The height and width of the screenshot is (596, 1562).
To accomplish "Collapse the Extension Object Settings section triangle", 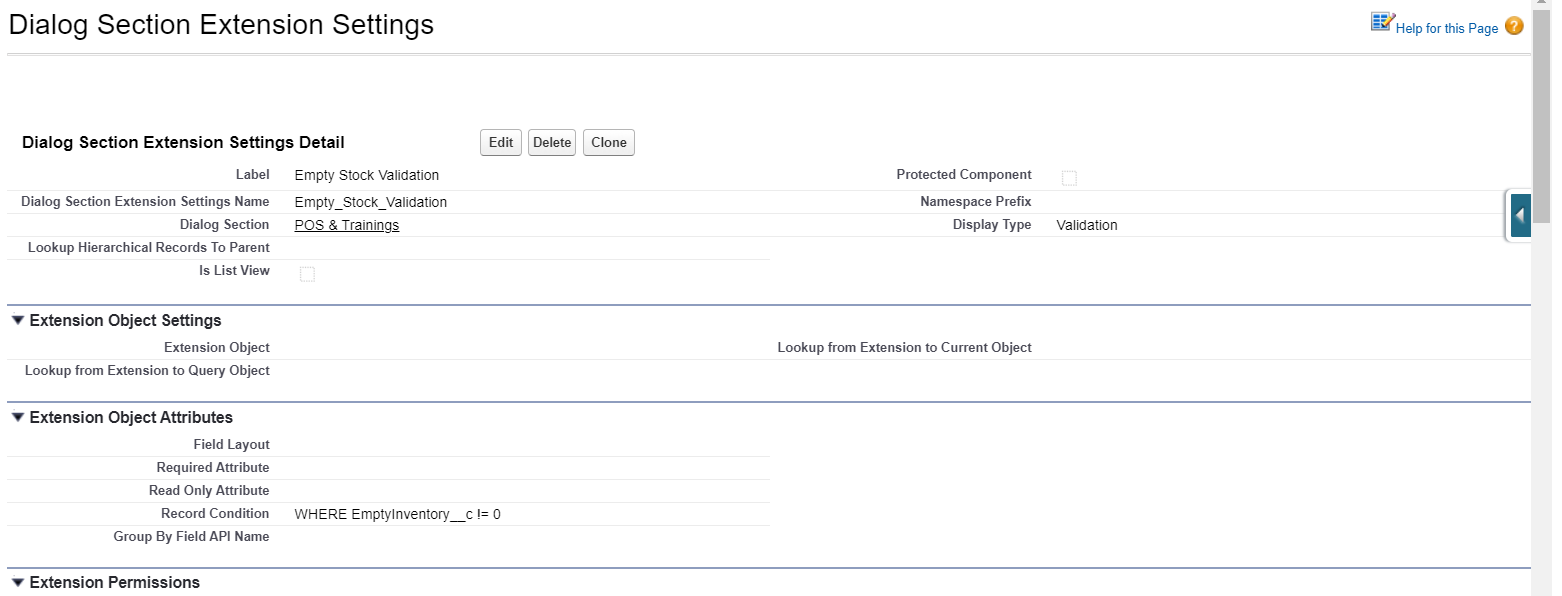I will click(x=17, y=321).
